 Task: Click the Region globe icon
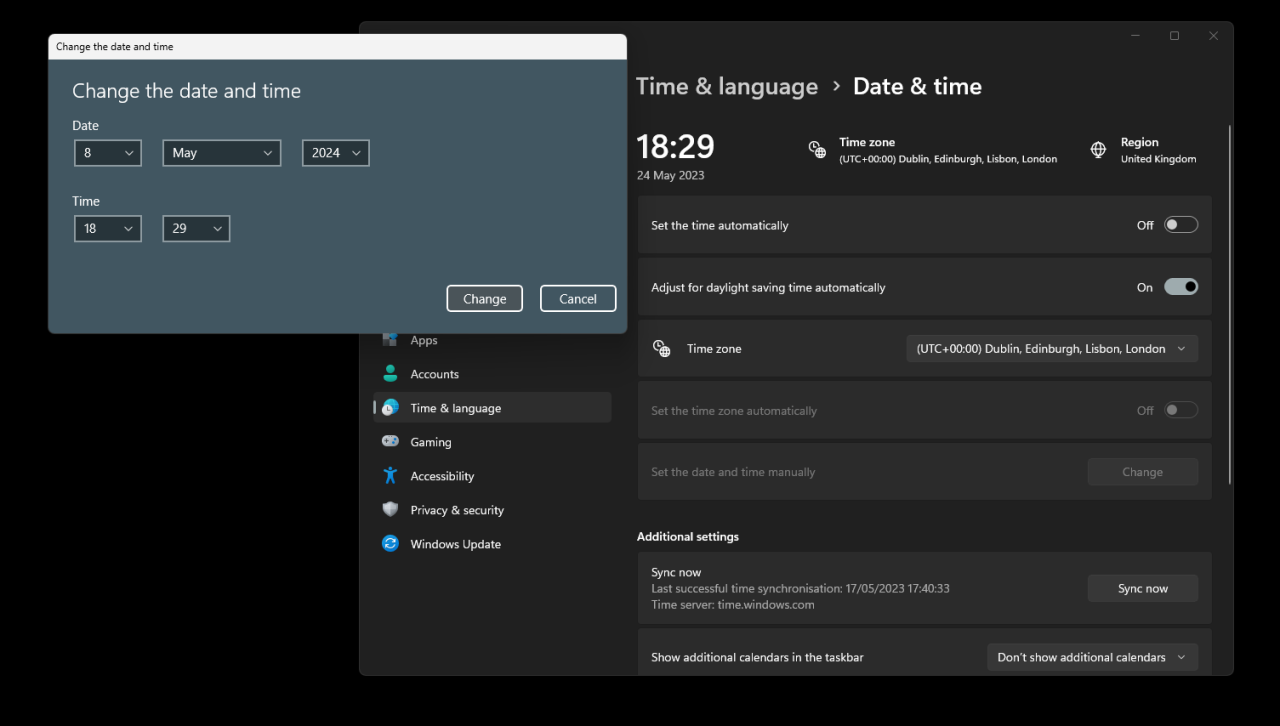coord(1098,150)
